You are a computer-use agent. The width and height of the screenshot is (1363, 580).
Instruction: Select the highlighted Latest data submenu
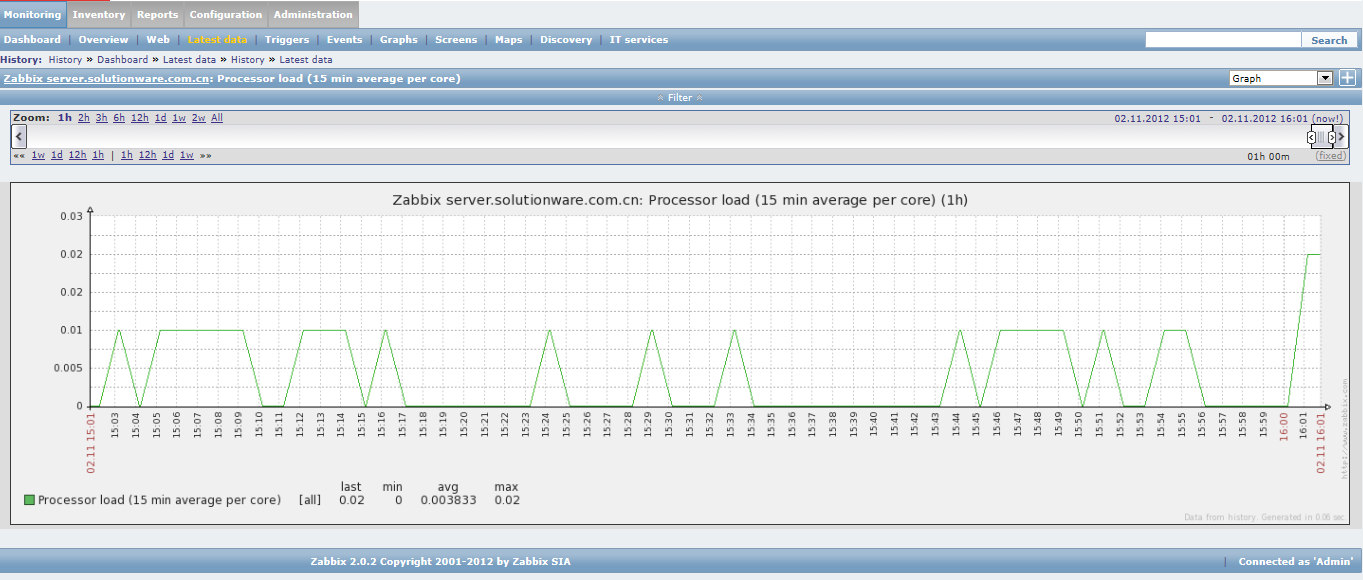[217, 40]
